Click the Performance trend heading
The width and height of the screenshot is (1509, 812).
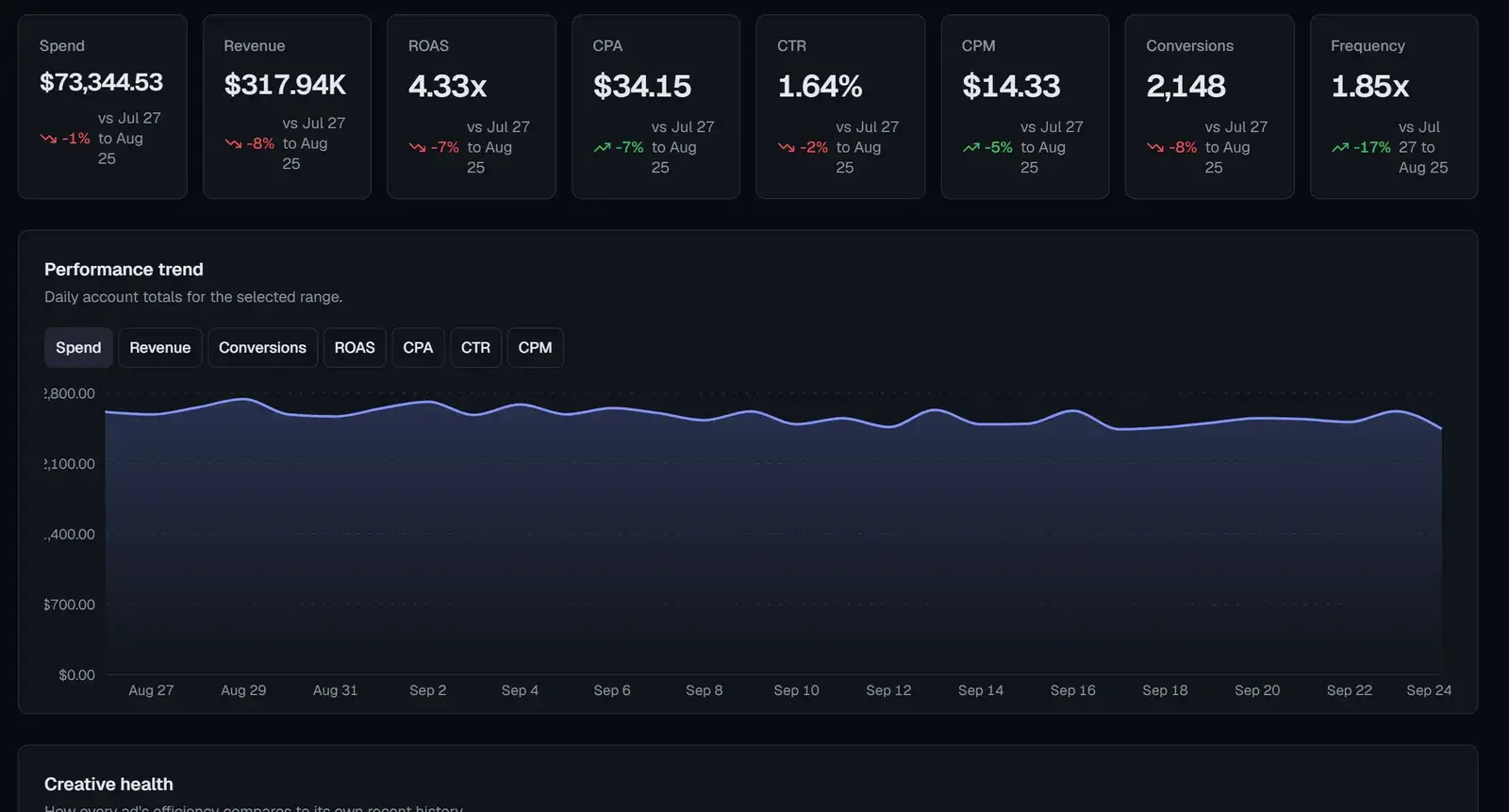point(124,269)
